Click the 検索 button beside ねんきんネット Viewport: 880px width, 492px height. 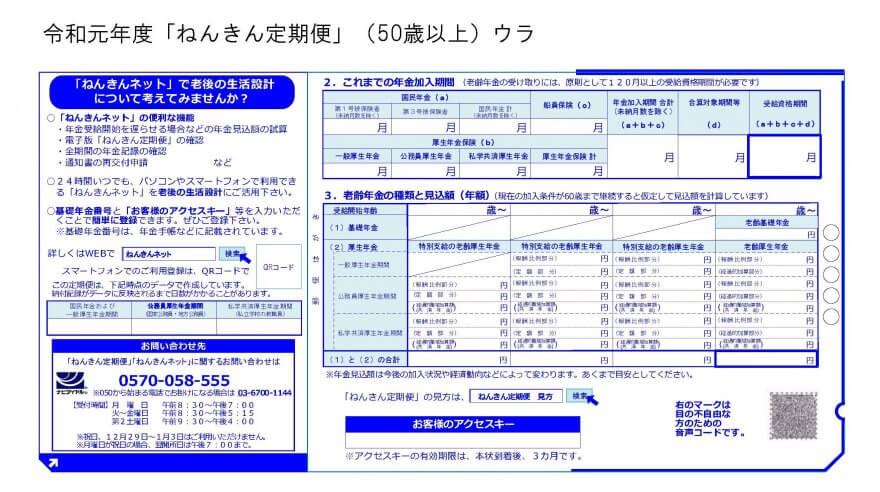232,254
